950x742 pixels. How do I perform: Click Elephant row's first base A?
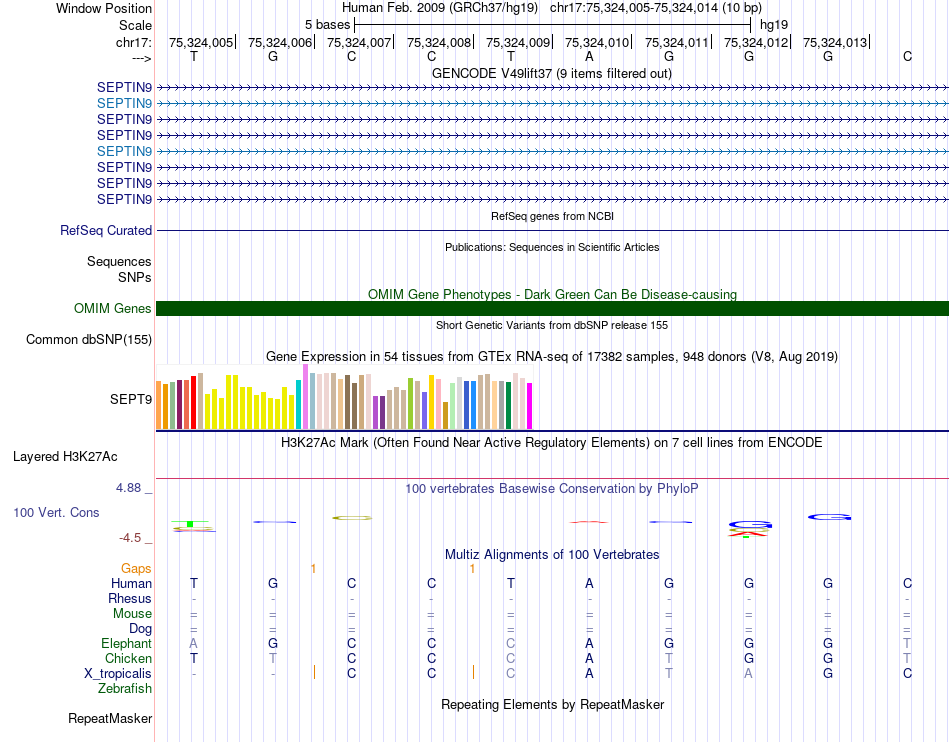[x=193, y=643]
